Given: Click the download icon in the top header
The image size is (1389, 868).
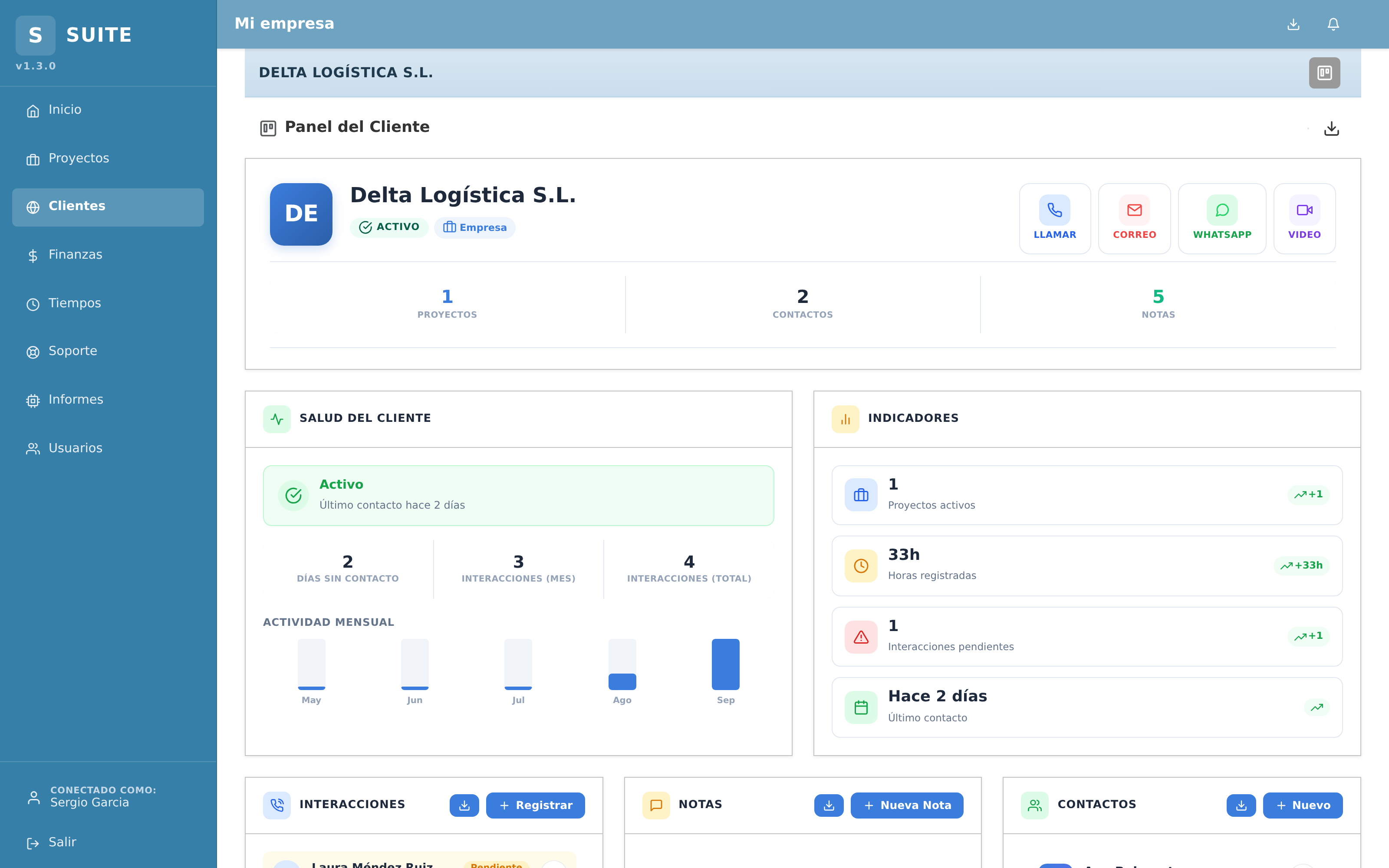Looking at the screenshot, I should click(1293, 24).
